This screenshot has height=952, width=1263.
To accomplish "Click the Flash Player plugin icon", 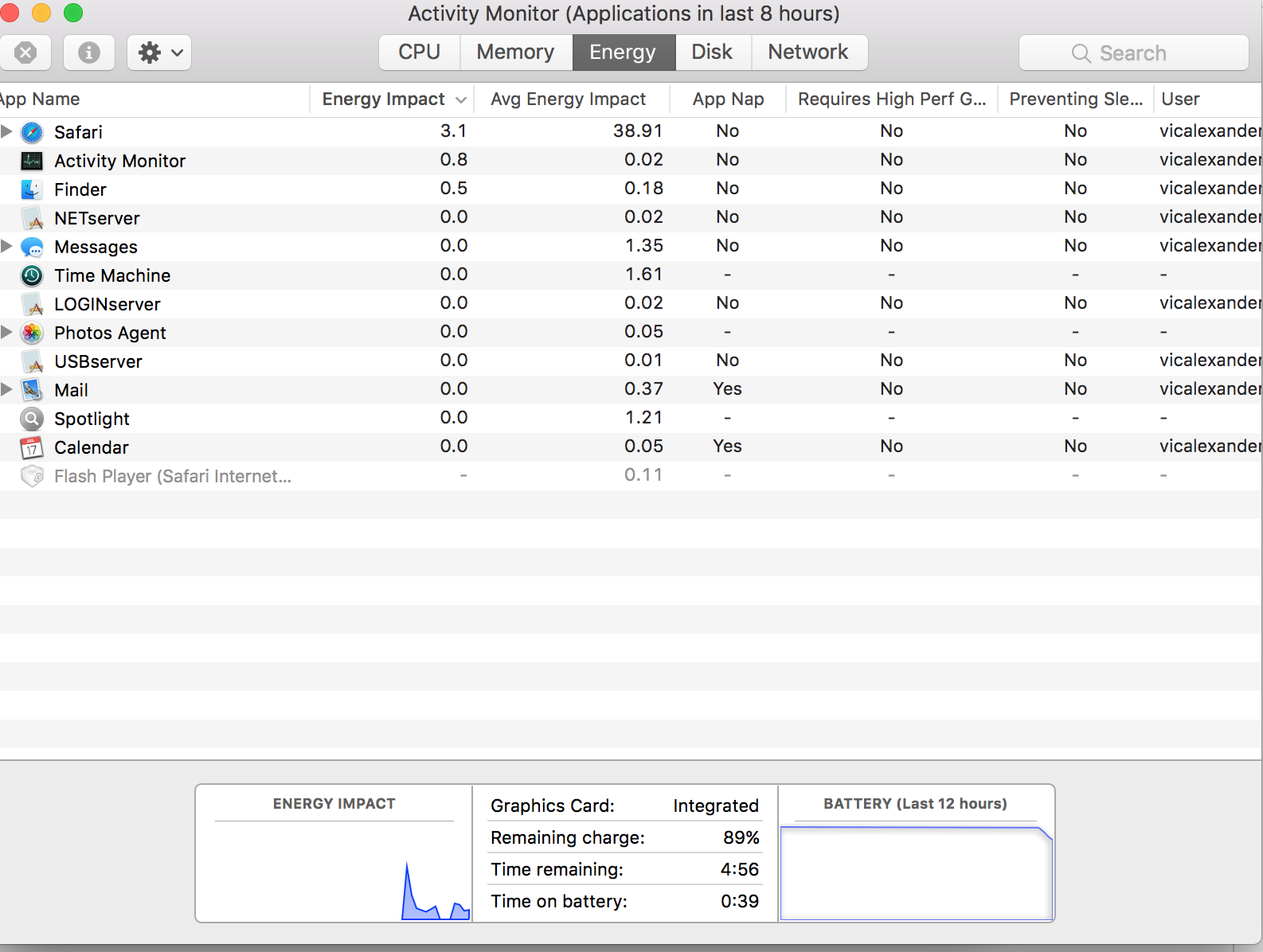I will pos(32,476).
